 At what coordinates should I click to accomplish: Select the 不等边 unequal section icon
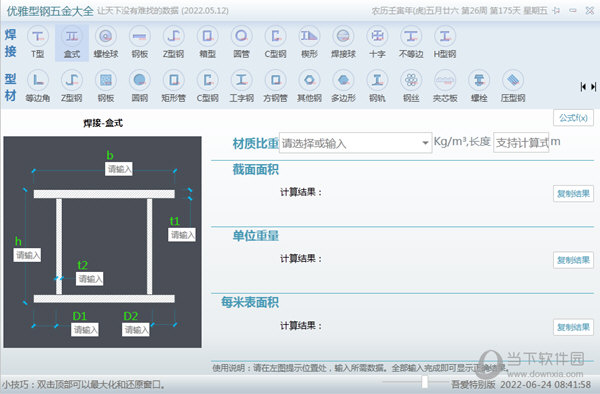pos(411,42)
